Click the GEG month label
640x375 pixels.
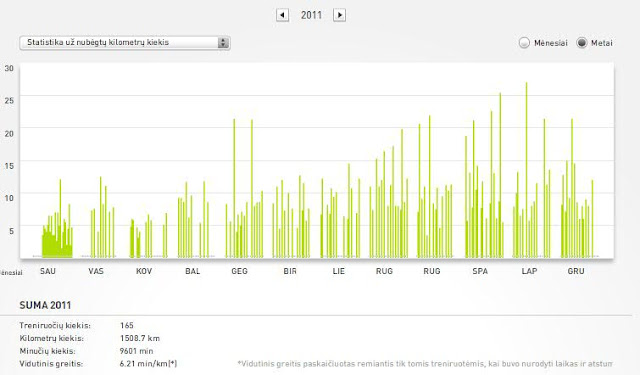click(x=239, y=271)
